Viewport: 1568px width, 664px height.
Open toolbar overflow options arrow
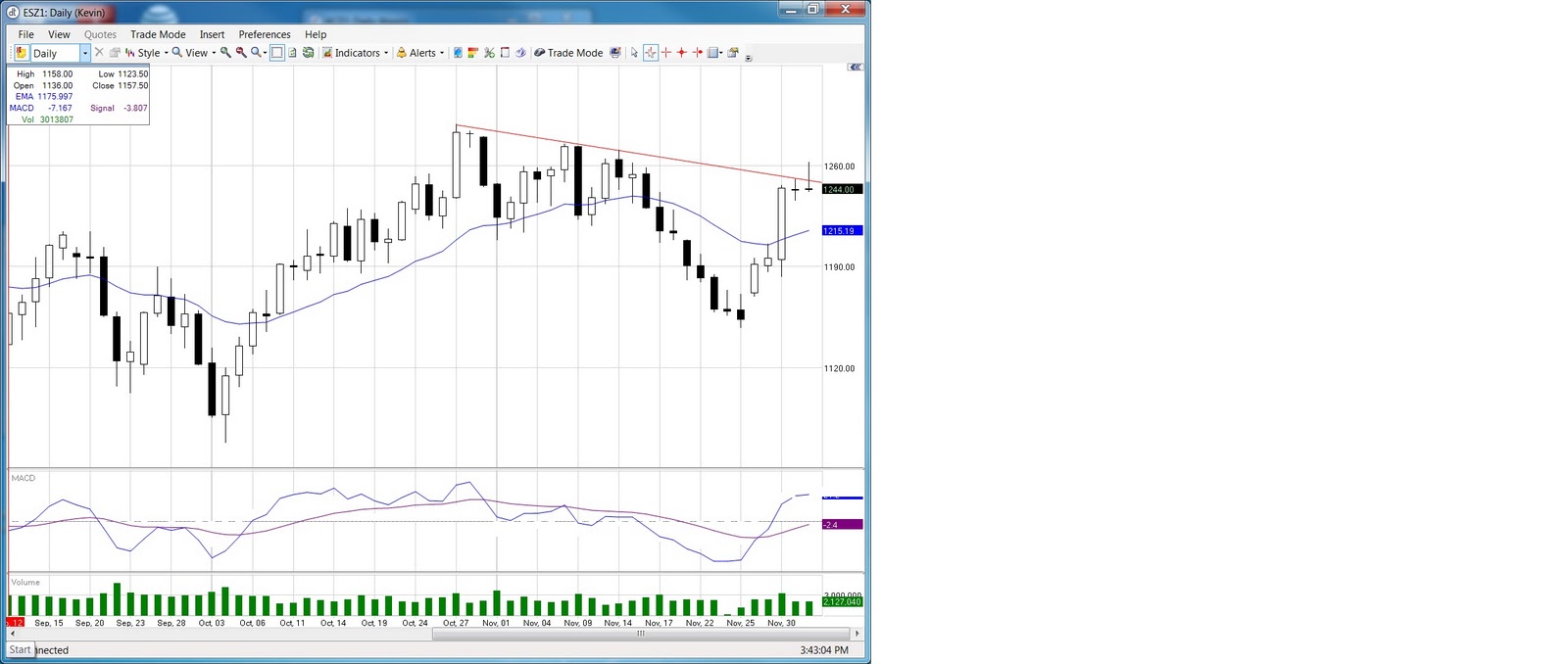(x=749, y=58)
